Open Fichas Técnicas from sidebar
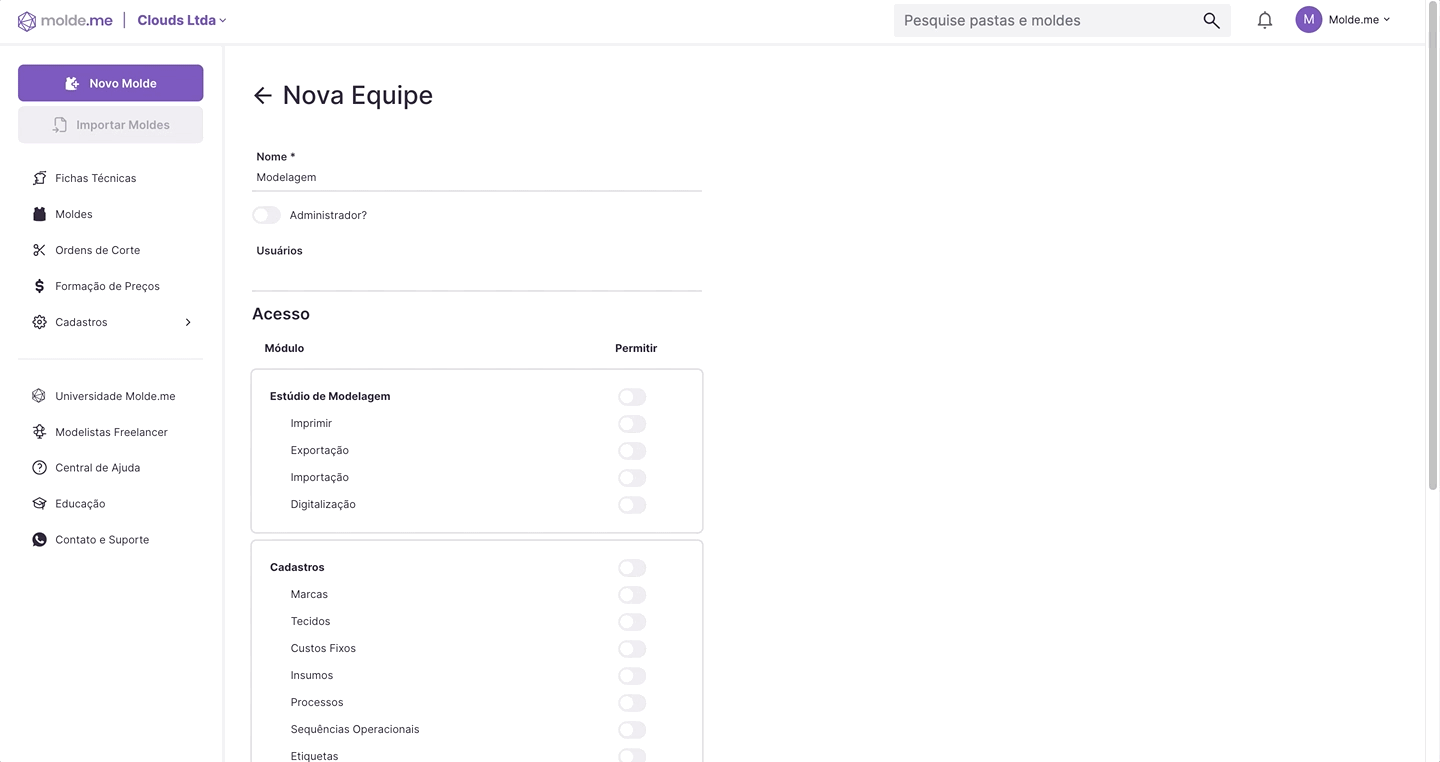1440x762 pixels. click(x=95, y=178)
